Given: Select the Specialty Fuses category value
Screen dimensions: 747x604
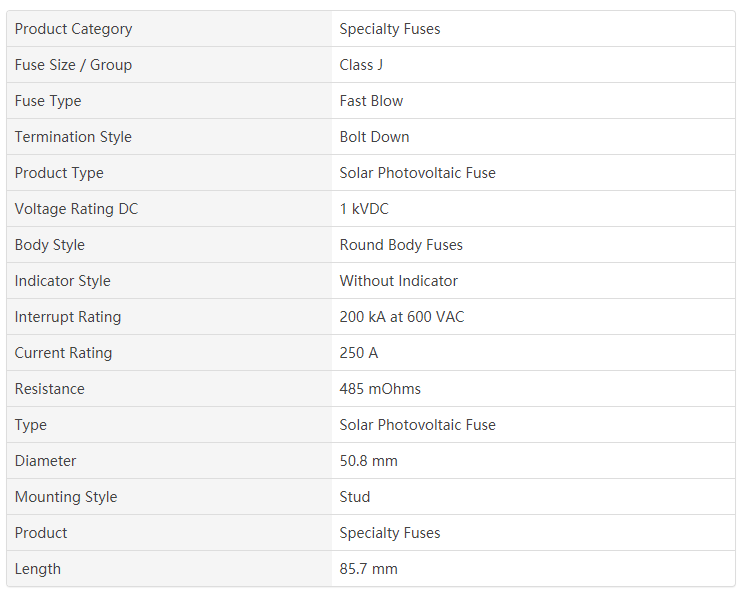Looking at the screenshot, I should [390, 29].
